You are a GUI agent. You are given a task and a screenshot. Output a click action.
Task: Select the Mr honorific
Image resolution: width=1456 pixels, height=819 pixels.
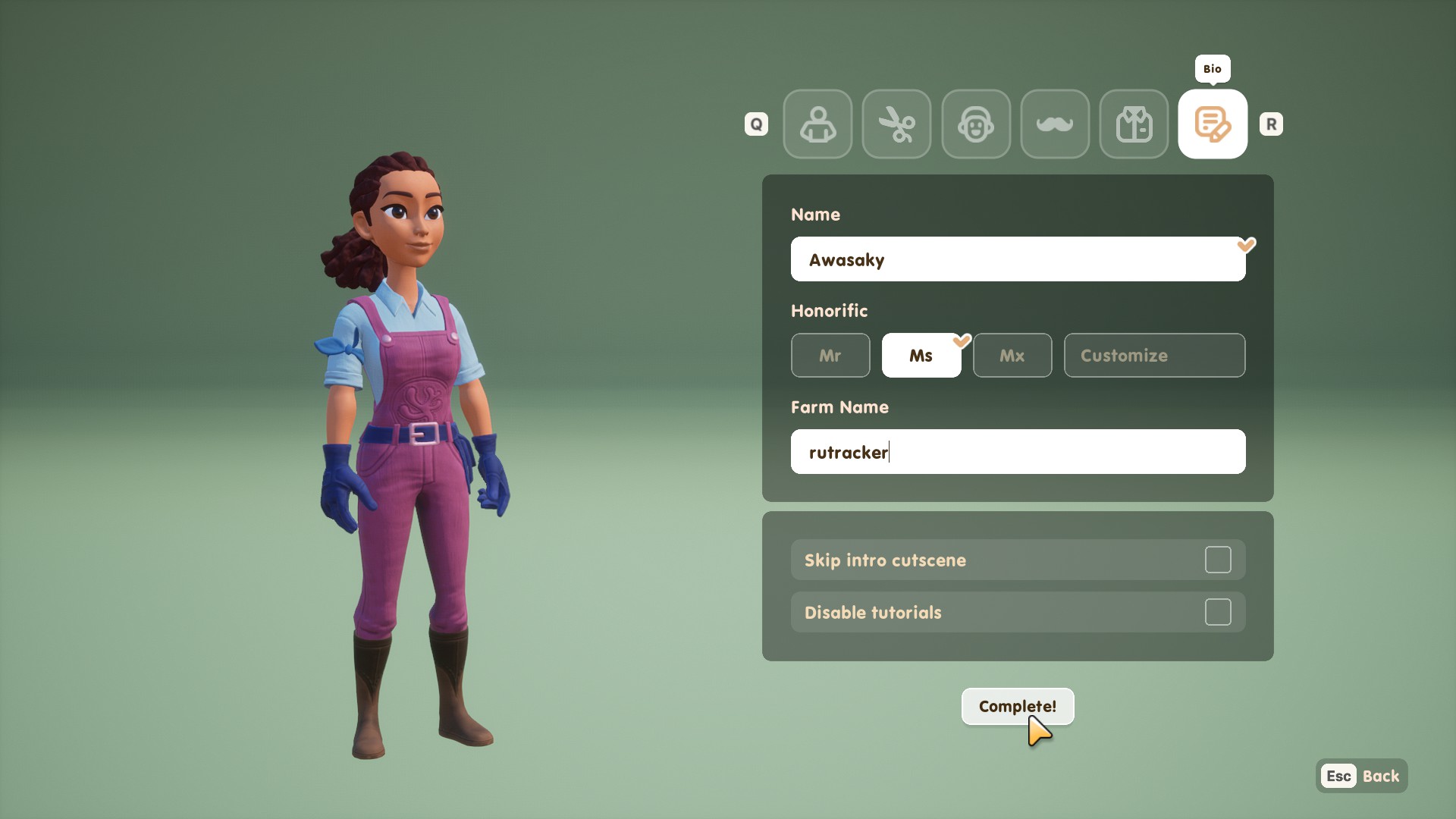pos(830,355)
